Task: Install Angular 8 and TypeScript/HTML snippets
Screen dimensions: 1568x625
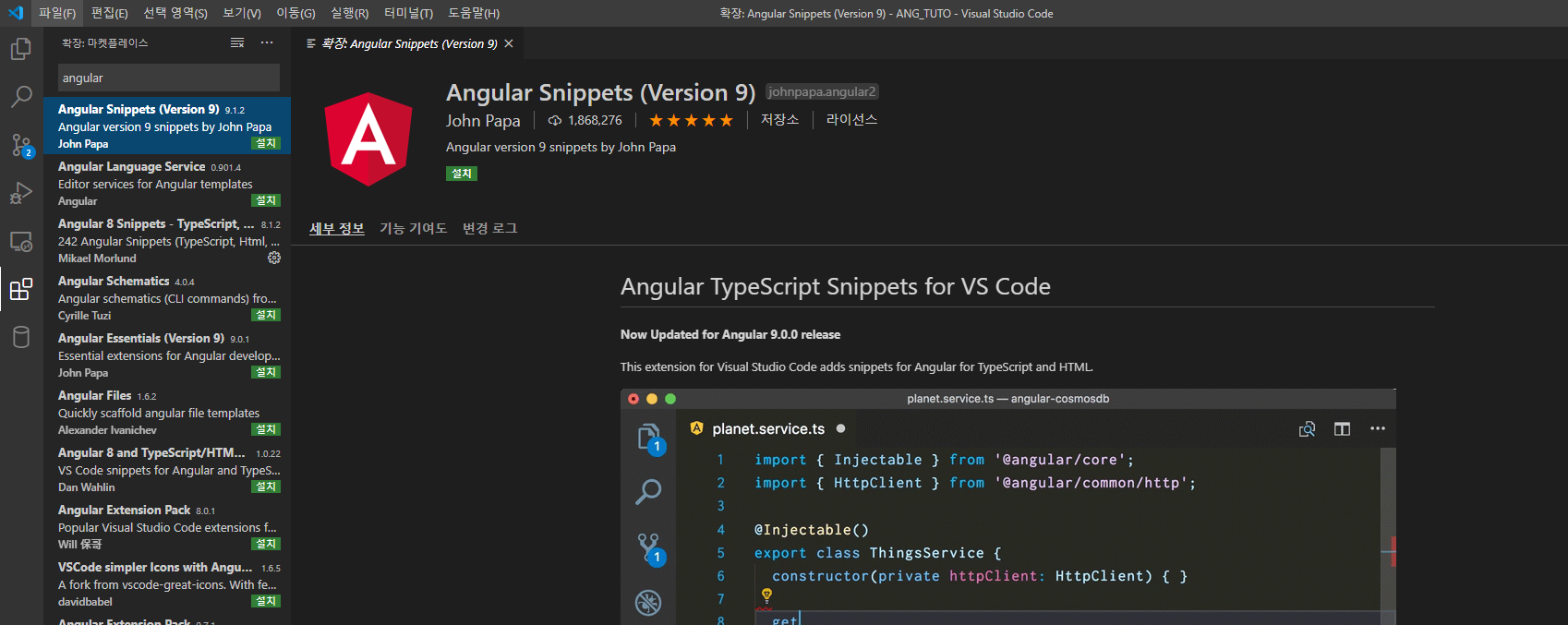Action: coord(266,487)
